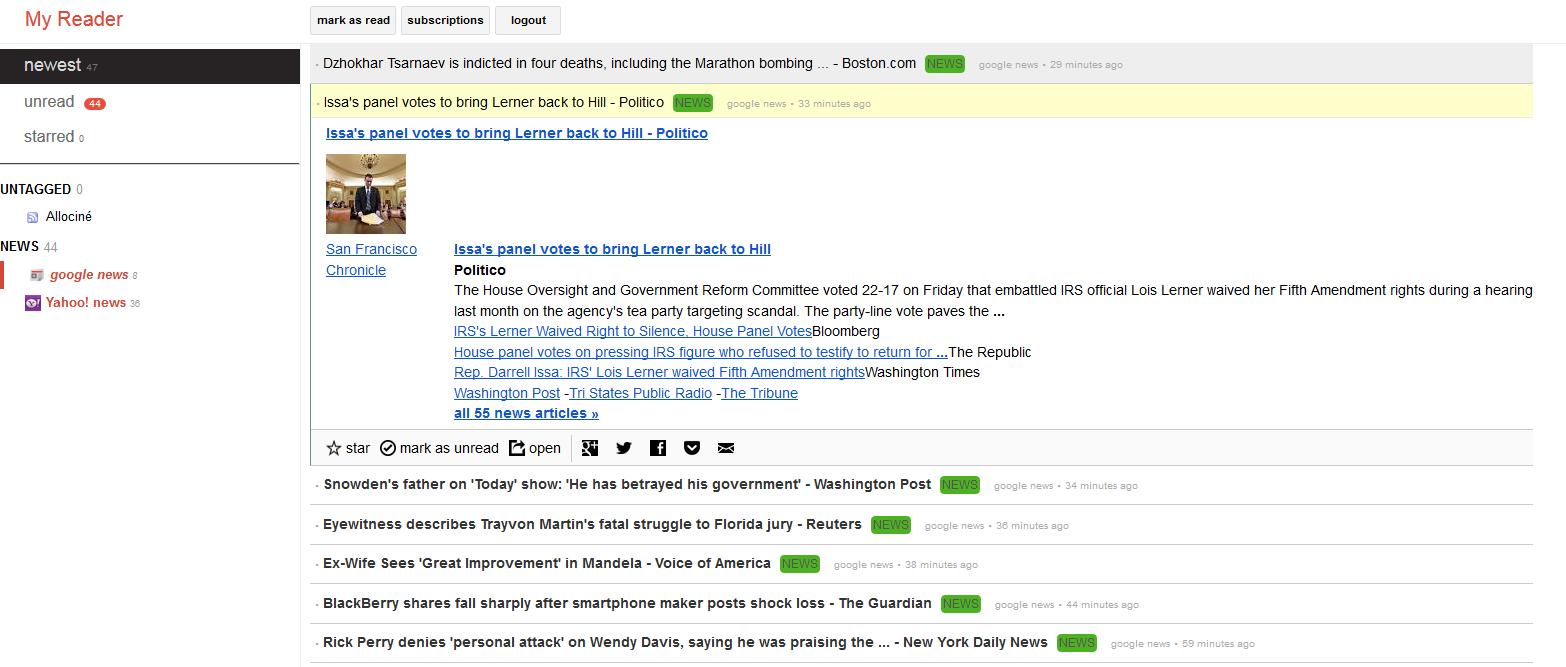Open the Washington Post link
This screenshot has height=667, width=1566.
[507, 393]
